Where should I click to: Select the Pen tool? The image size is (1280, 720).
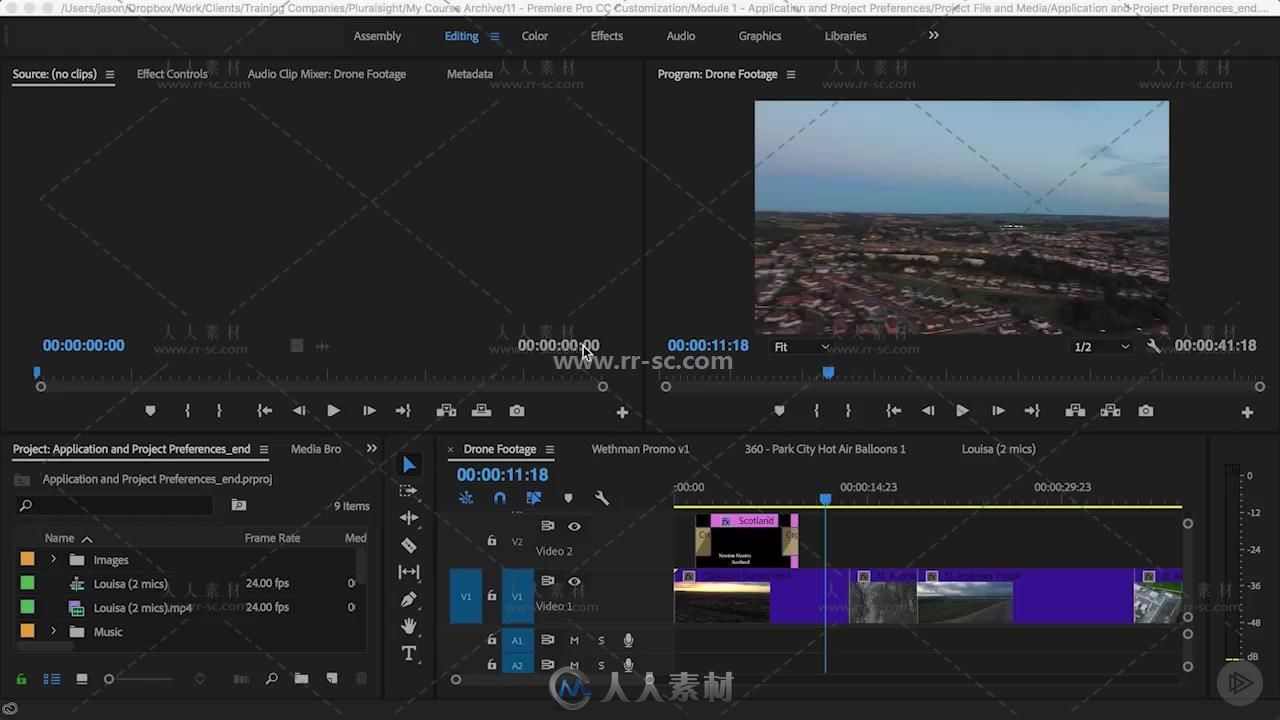click(x=409, y=599)
